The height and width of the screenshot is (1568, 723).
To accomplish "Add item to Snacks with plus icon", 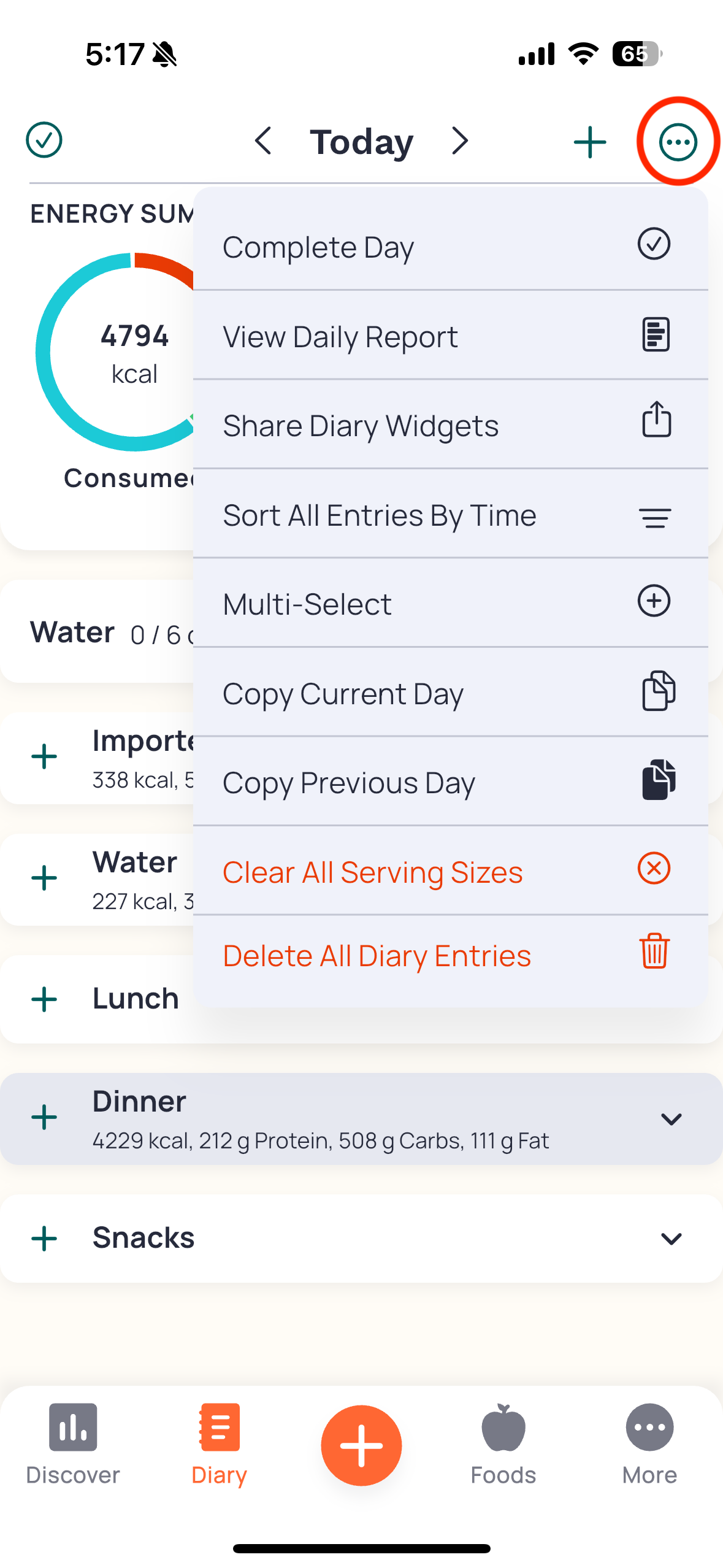I will pos(44,1238).
